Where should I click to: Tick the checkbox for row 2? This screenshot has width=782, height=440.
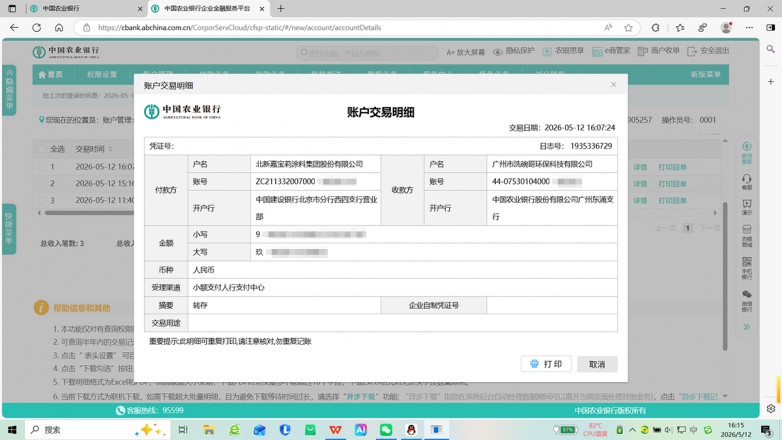coord(42,184)
